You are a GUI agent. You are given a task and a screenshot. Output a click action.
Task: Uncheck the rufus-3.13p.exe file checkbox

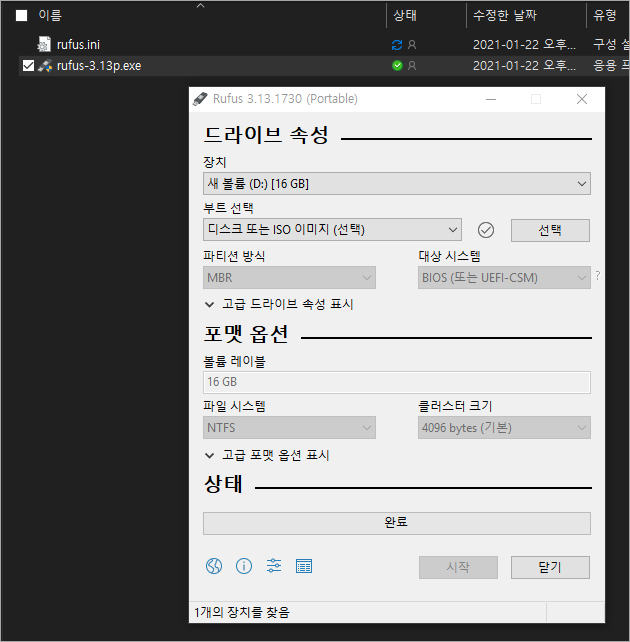coord(28,66)
